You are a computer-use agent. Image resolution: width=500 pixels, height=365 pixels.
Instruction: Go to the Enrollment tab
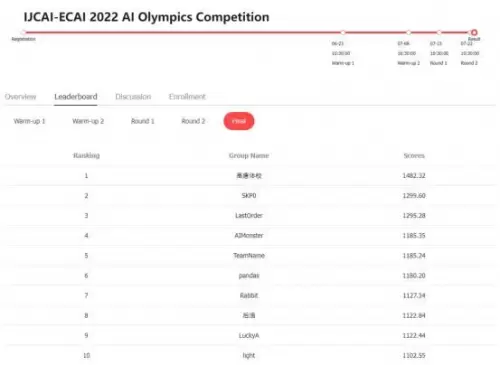187,97
